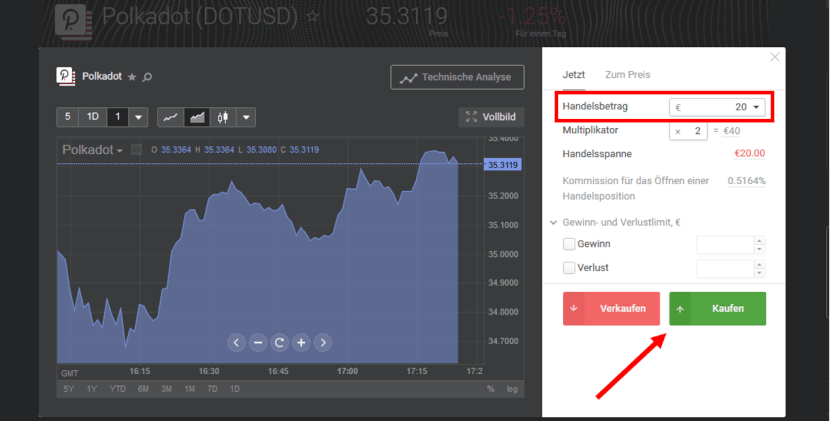Viewport: 830px width, 421px height.
Task: Enter Vollbild fullscreen mode
Action: [x=491, y=117]
